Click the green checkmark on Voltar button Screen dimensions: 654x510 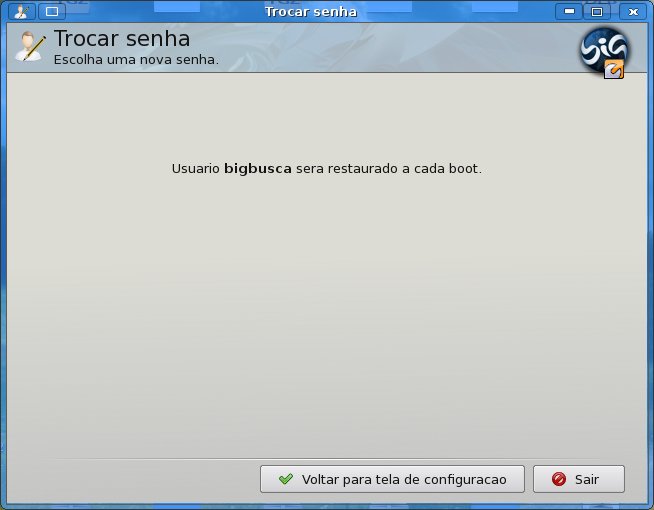[286, 479]
